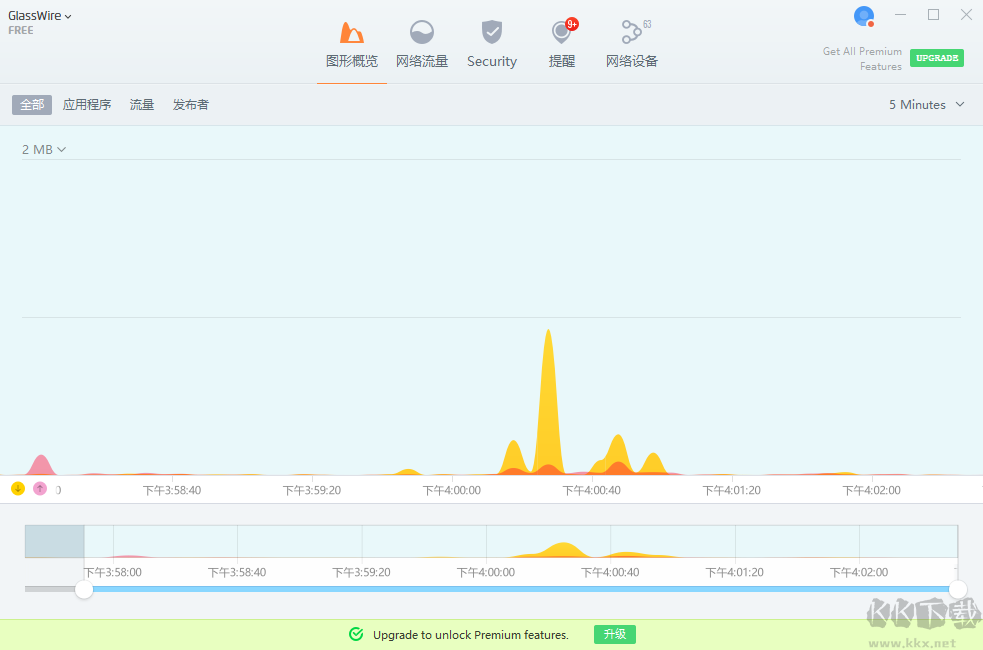Select the 流量 filter tab
The width and height of the screenshot is (983, 650).
tap(142, 105)
